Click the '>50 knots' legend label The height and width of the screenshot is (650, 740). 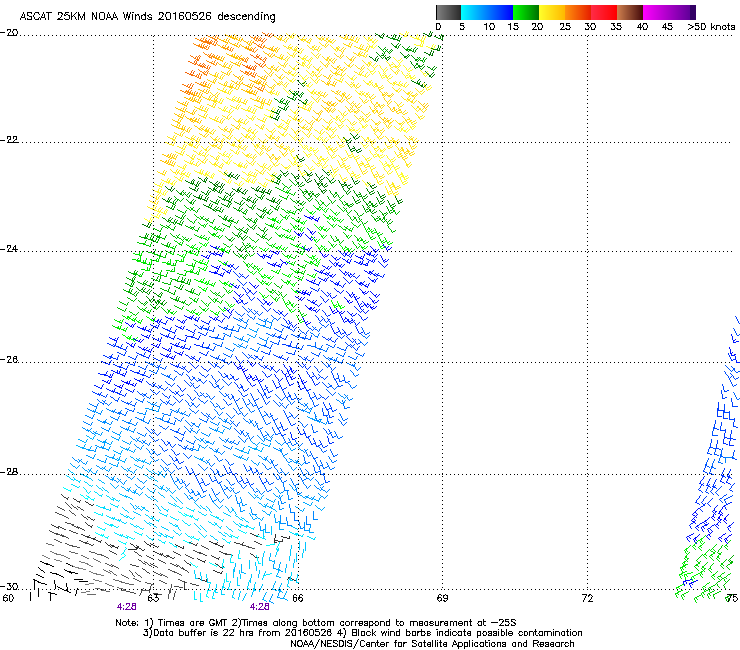[x=711, y=27]
